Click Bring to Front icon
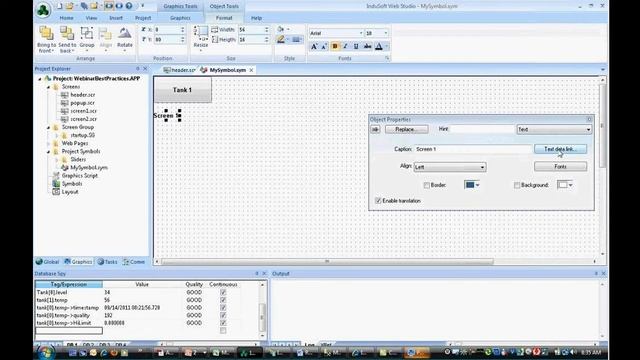 coord(46,33)
